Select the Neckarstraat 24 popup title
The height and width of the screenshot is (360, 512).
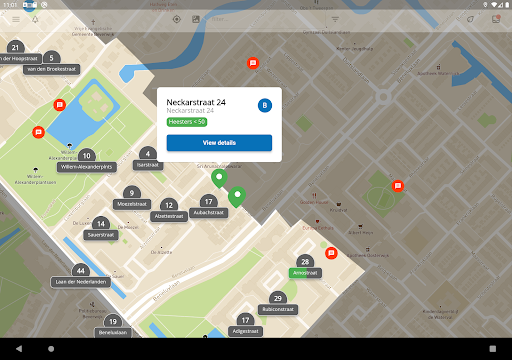pos(196,102)
